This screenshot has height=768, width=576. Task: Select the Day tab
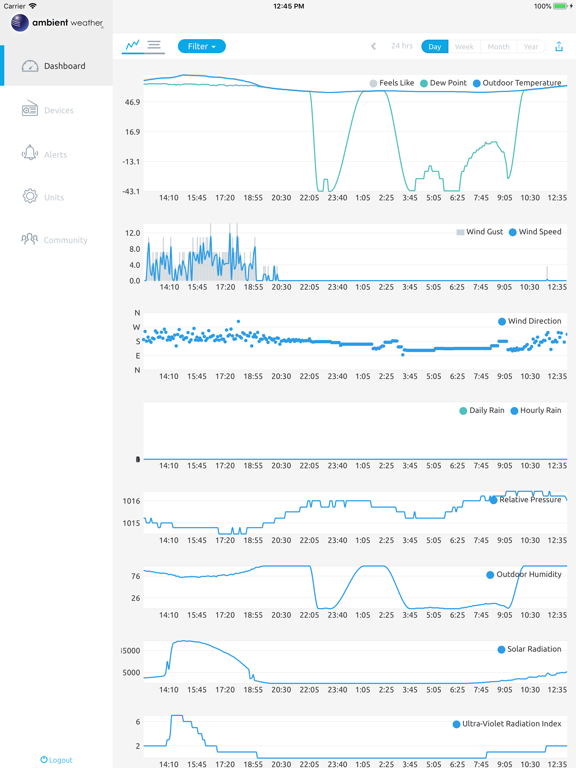[434, 47]
